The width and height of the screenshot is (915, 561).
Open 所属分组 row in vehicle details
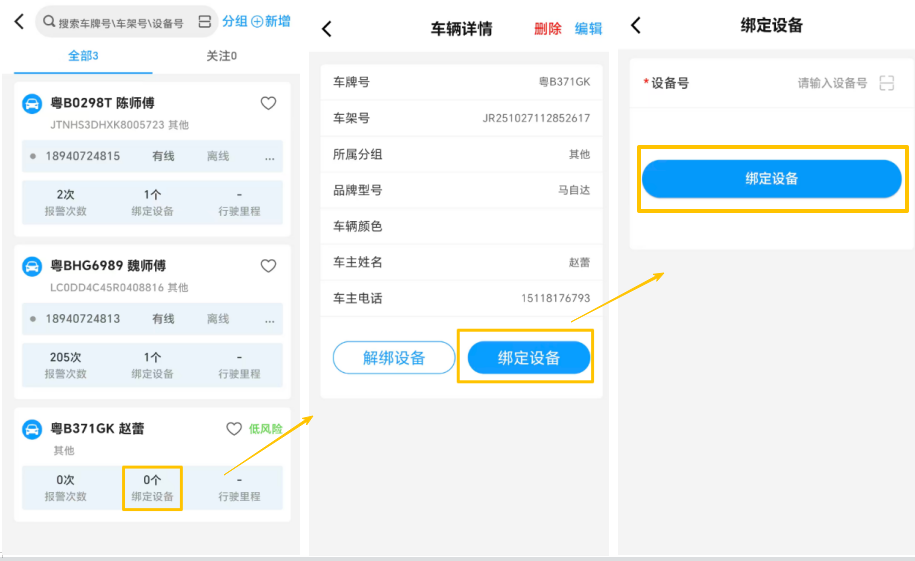click(x=461, y=154)
